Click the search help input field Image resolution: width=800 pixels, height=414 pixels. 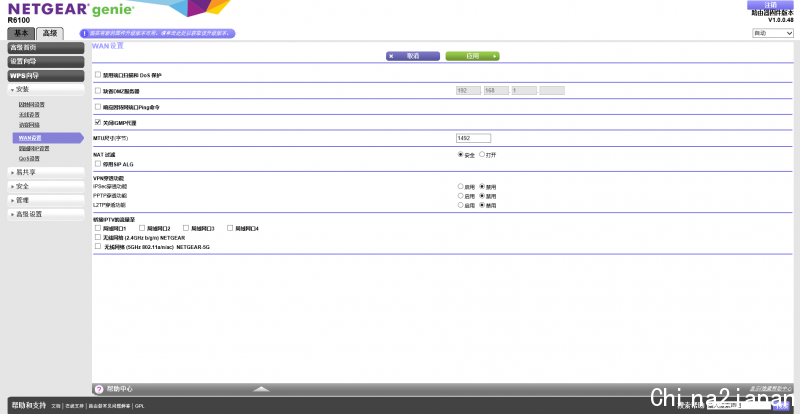[738, 405]
